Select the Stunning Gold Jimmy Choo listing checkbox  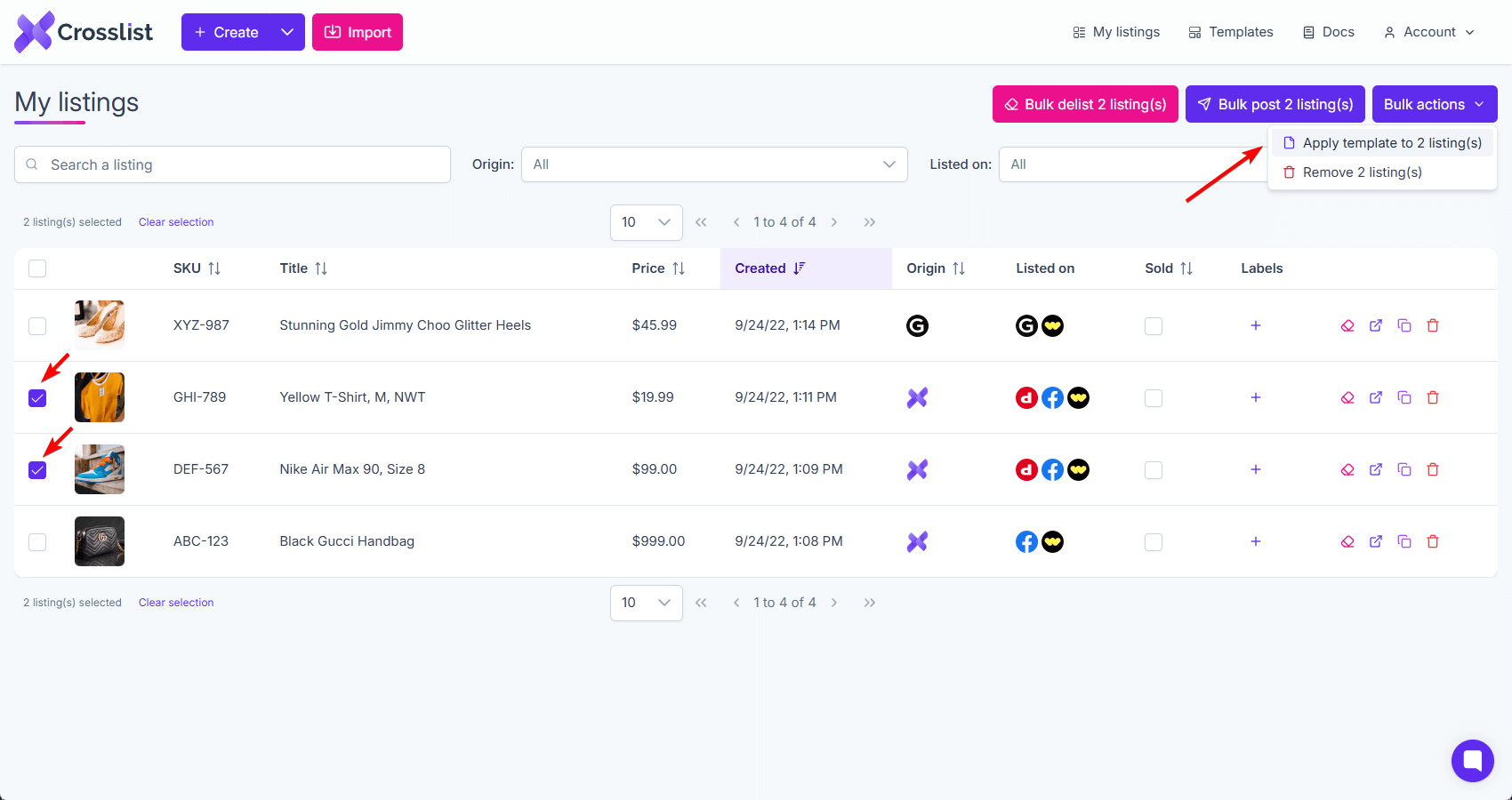(x=37, y=325)
